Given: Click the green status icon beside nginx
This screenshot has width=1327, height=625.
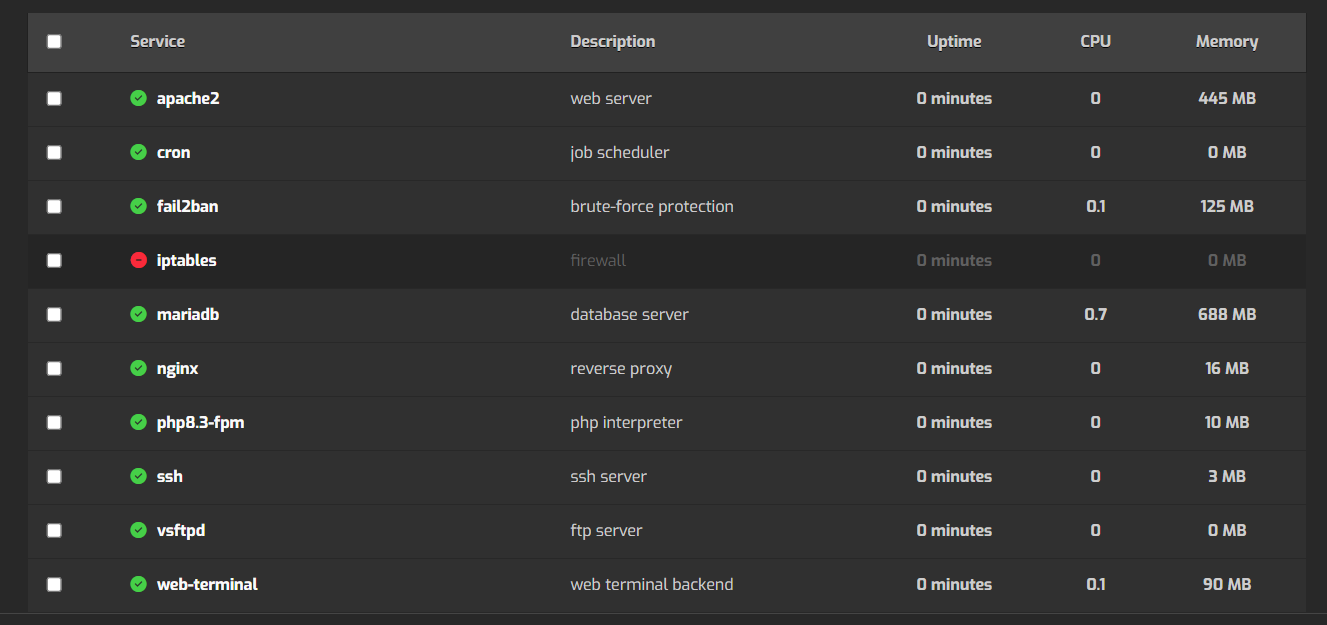Looking at the screenshot, I should [139, 368].
